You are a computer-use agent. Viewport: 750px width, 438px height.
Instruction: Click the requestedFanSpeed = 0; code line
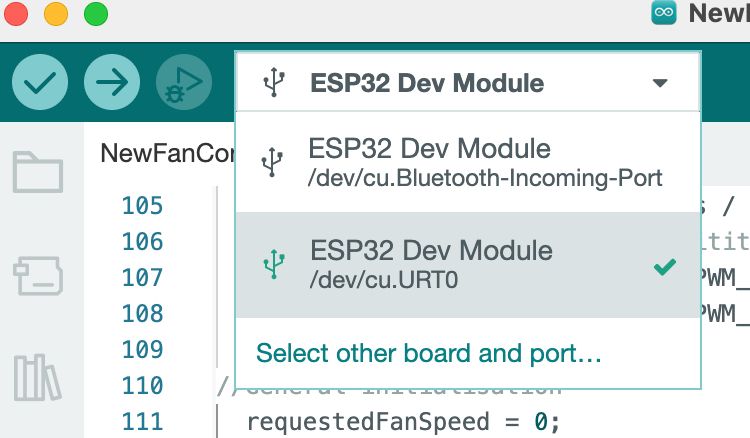click(x=403, y=422)
